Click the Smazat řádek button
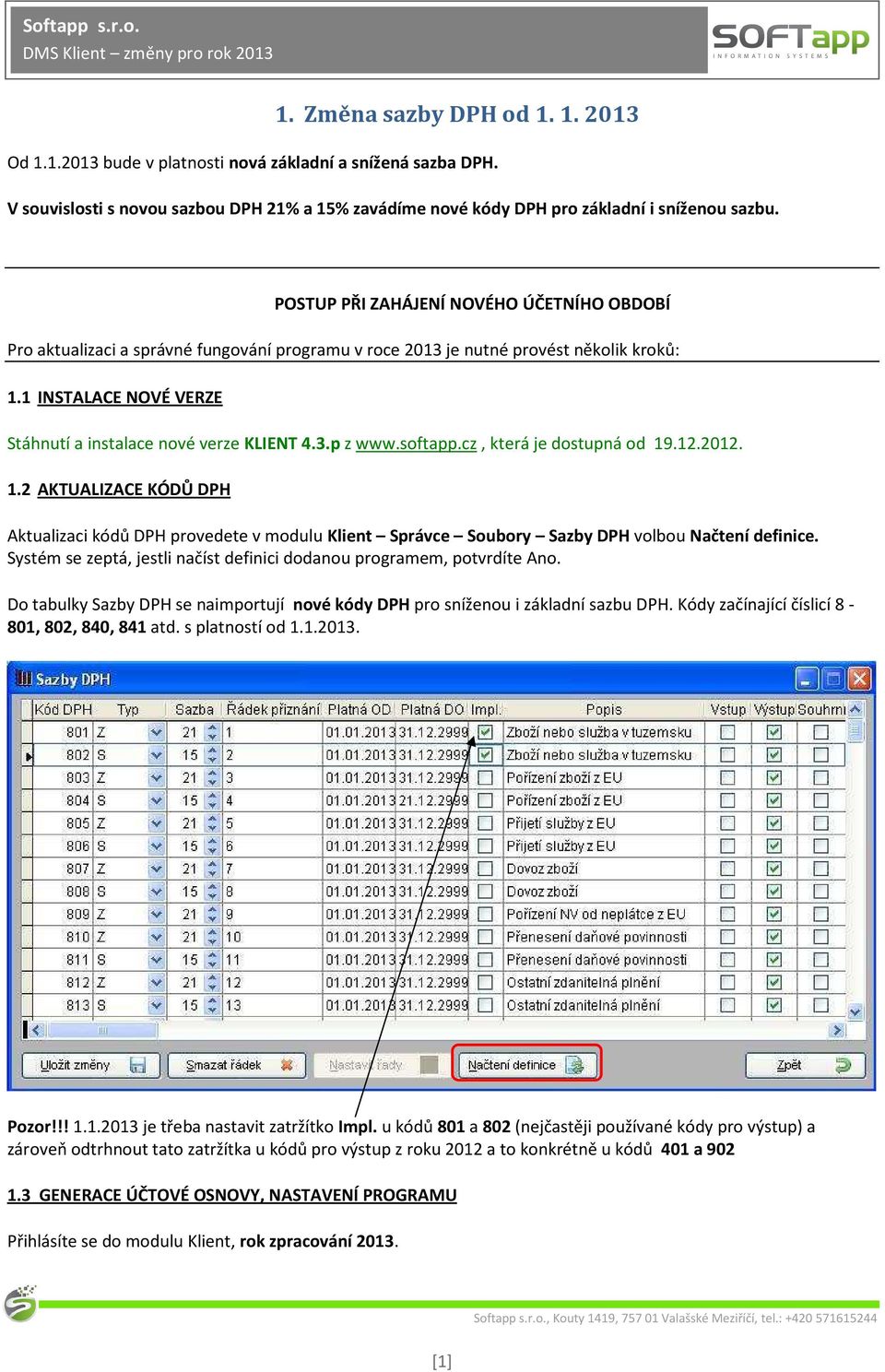The image size is (885, 1372). click(x=238, y=1065)
